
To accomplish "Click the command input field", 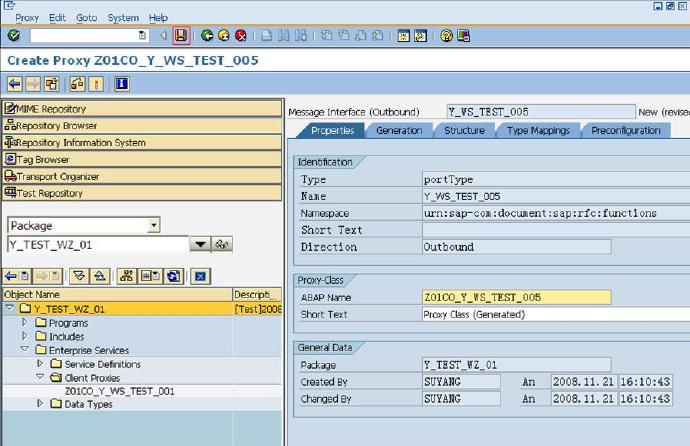I will 84,35.
